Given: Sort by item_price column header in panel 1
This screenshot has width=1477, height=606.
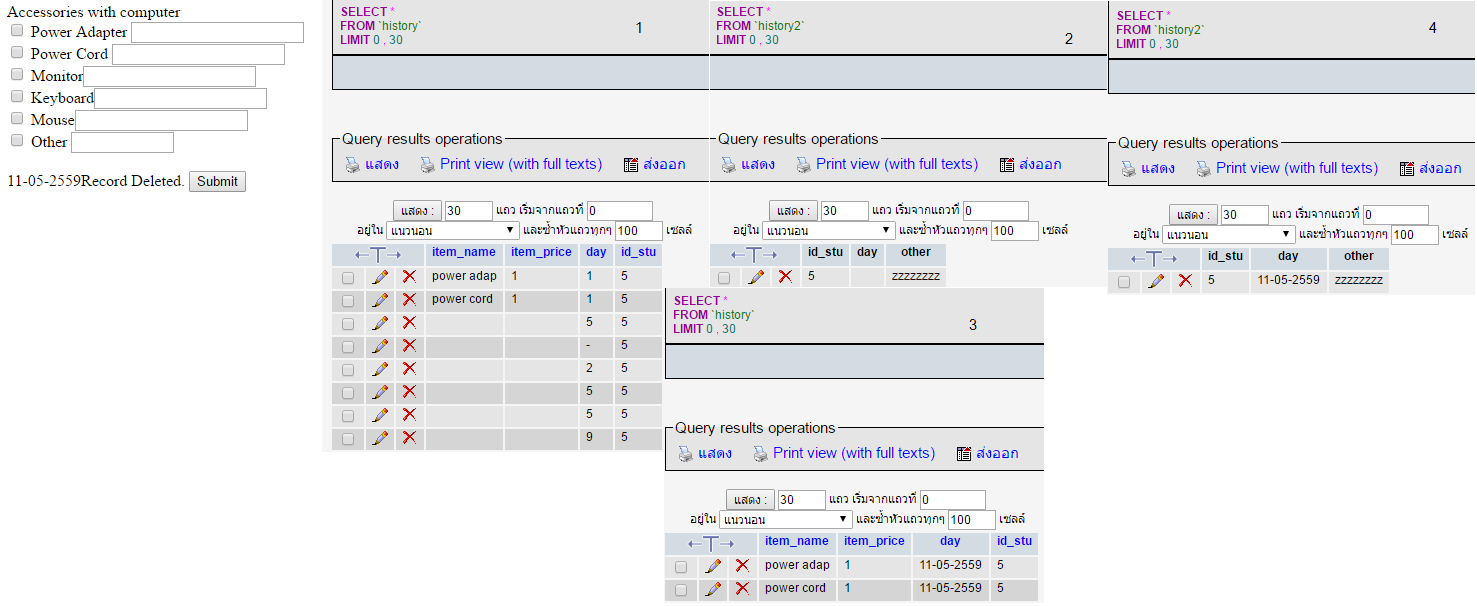Looking at the screenshot, I should (x=541, y=252).
